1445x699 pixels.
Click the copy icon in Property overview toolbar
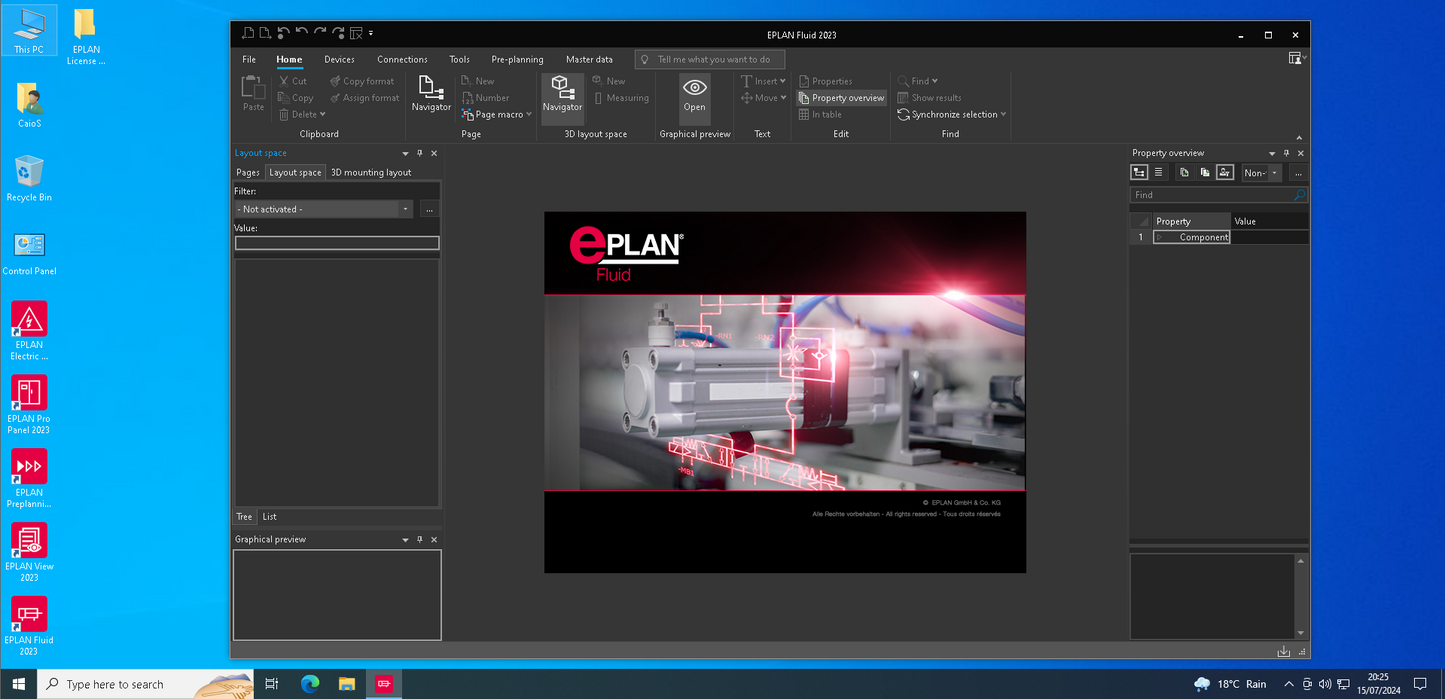coord(1184,173)
